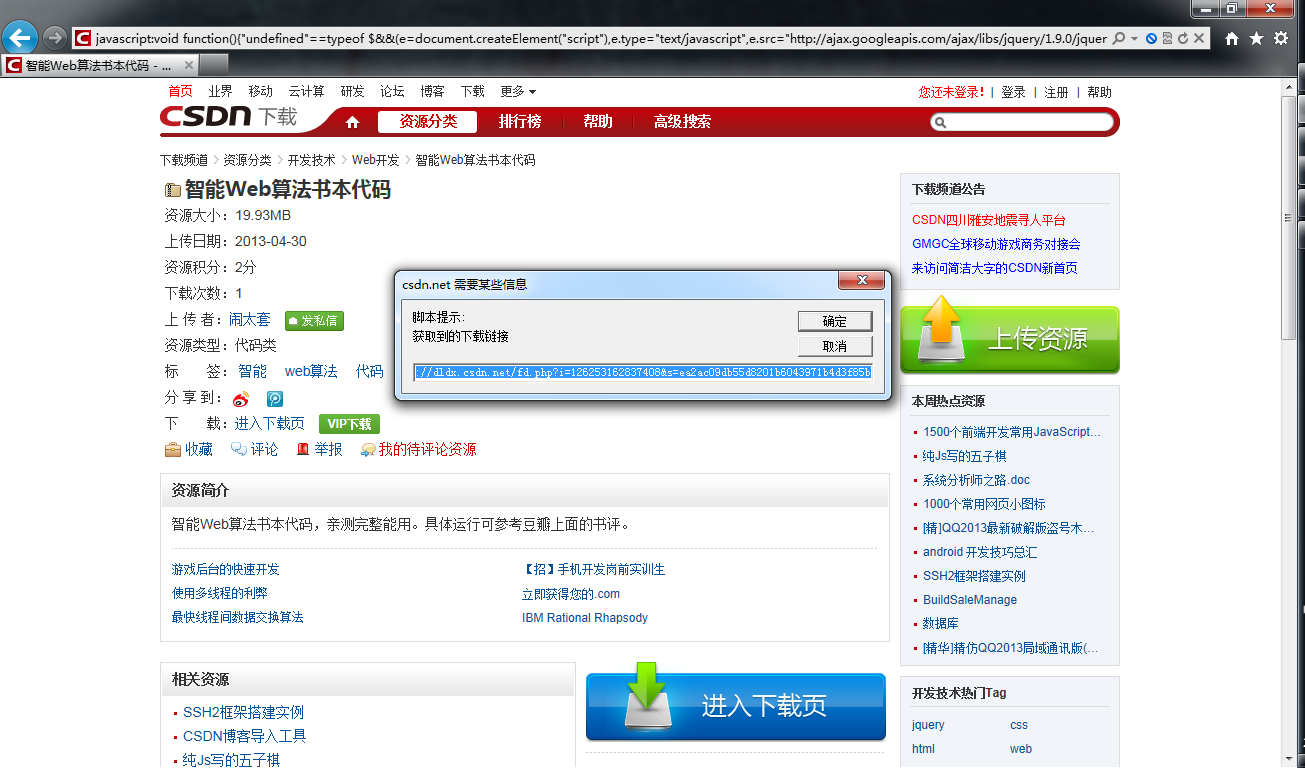Click uploader name 闹太套
The image size is (1305, 768).
point(249,320)
